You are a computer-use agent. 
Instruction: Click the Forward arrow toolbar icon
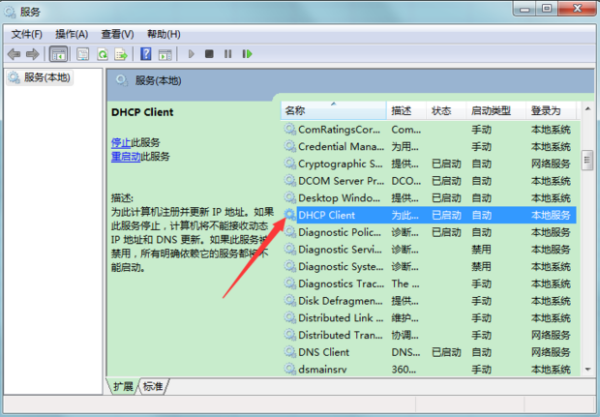[32, 53]
